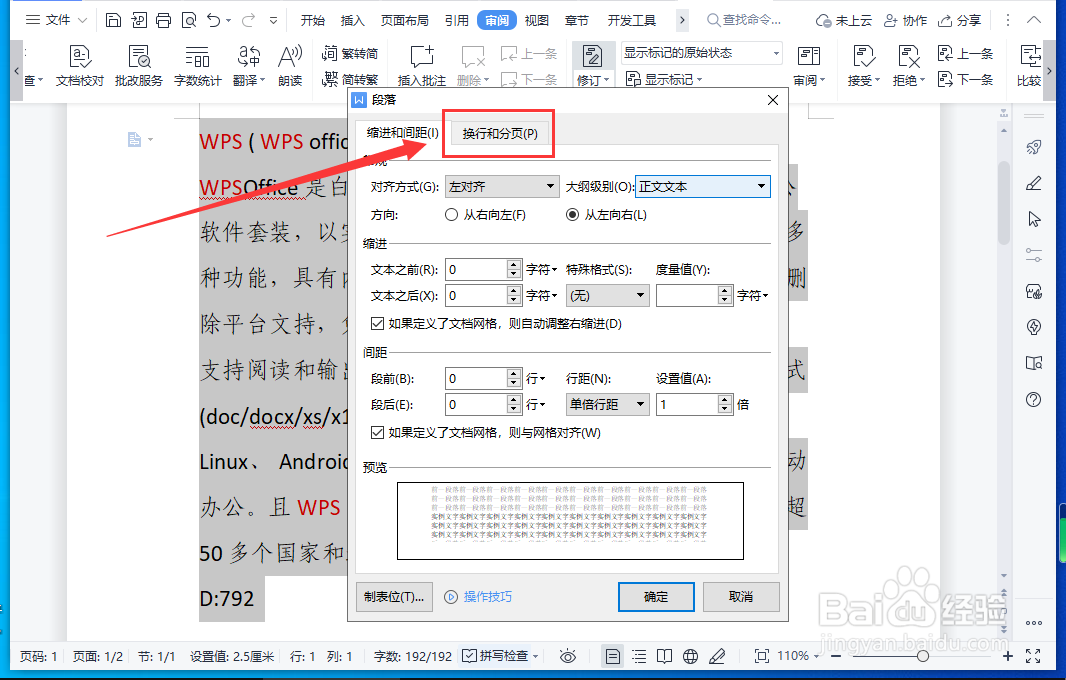The height and width of the screenshot is (680, 1066).
Task: Click 比较 compare documents icon
Action: (x=1029, y=66)
